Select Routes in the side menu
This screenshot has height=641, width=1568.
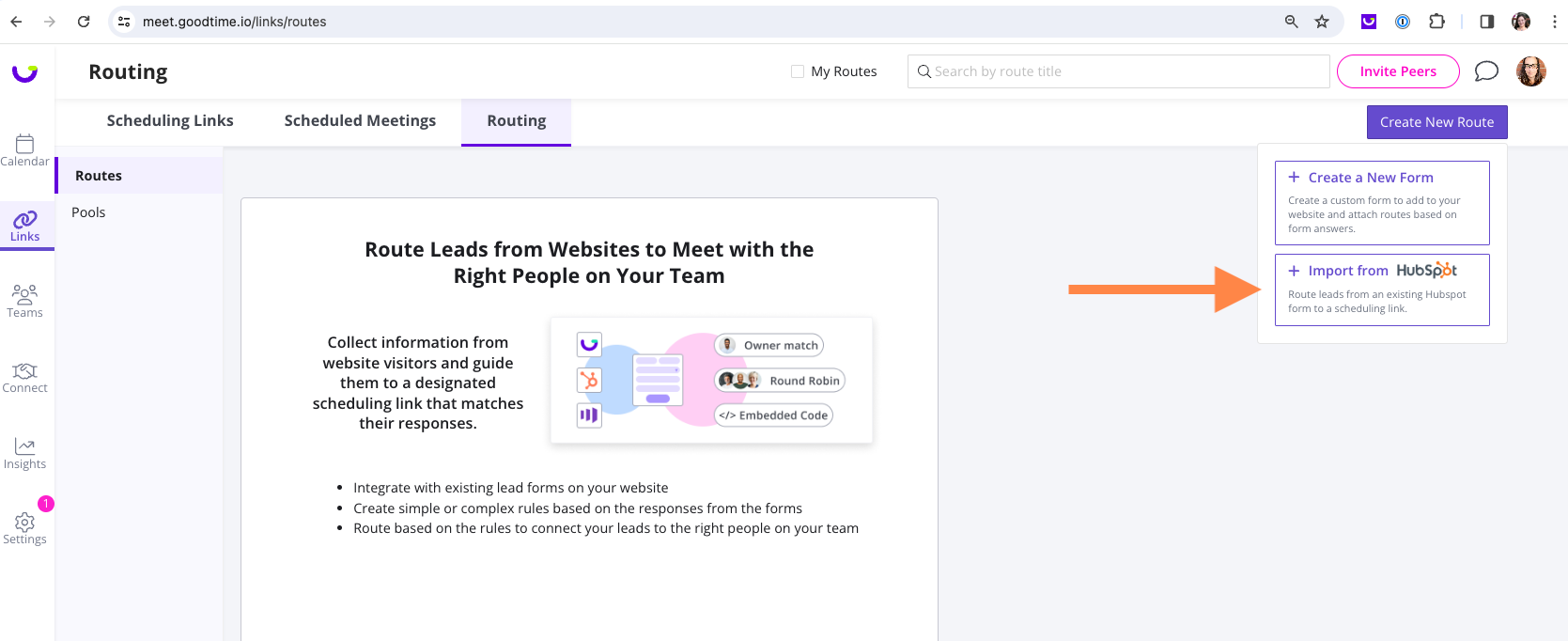[x=139, y=176]
